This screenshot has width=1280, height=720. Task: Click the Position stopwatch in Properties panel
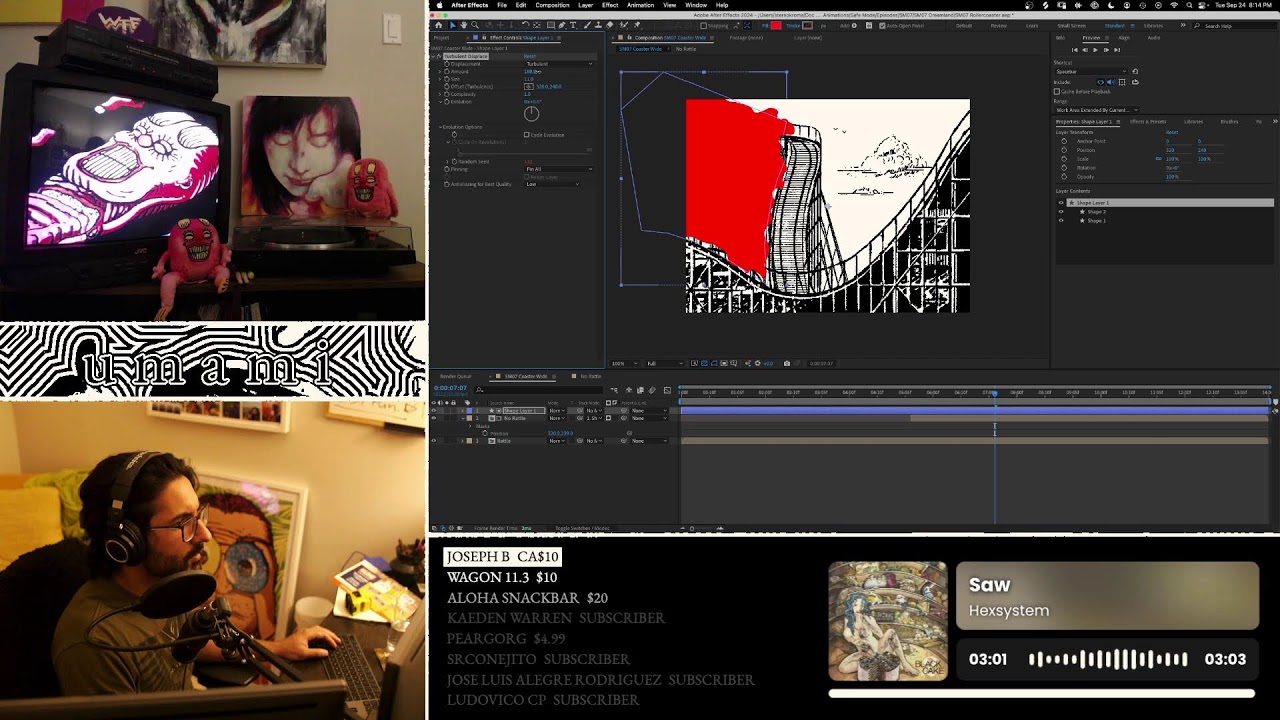pos(1064,150)
